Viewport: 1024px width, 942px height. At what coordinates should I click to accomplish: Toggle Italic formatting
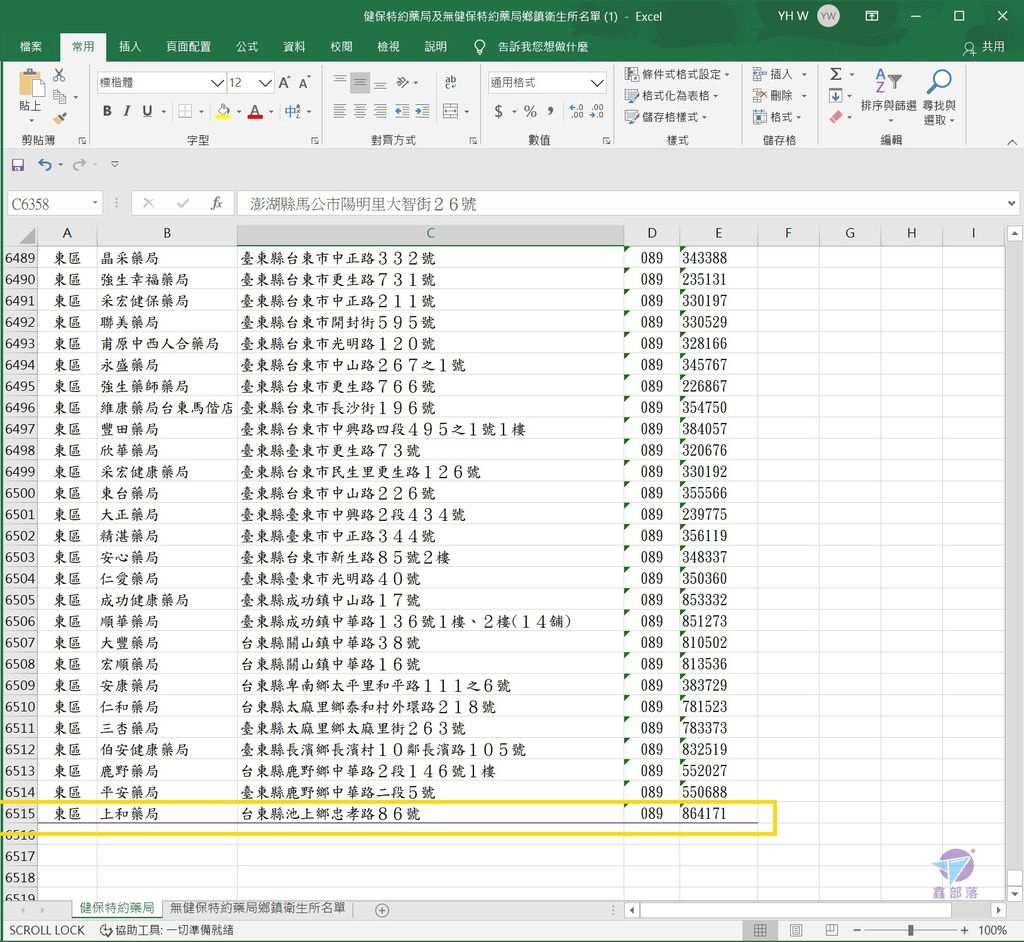pyautogui.click(x=126, y=111)
